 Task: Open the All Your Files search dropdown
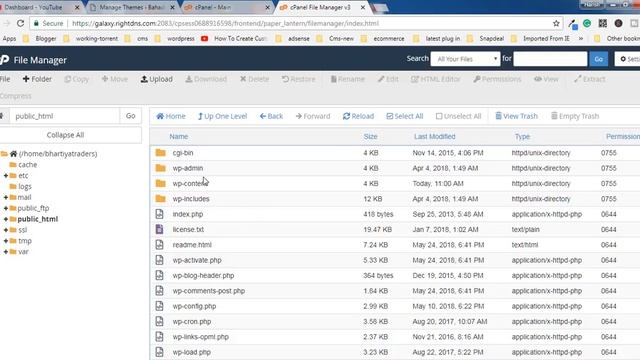(465, 59)
